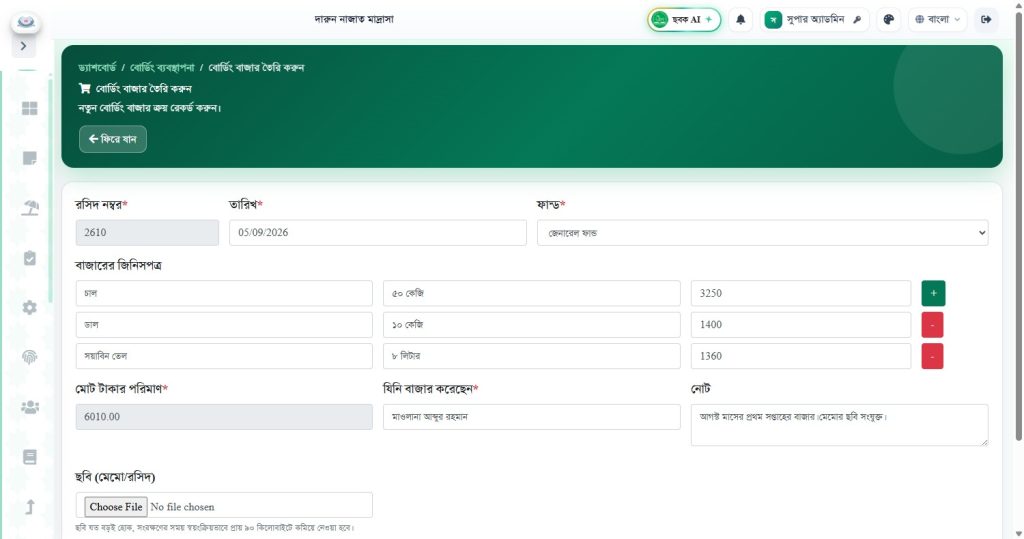Click the price field showing 1400
The image size is (1024, 539).
coord(801,325)
